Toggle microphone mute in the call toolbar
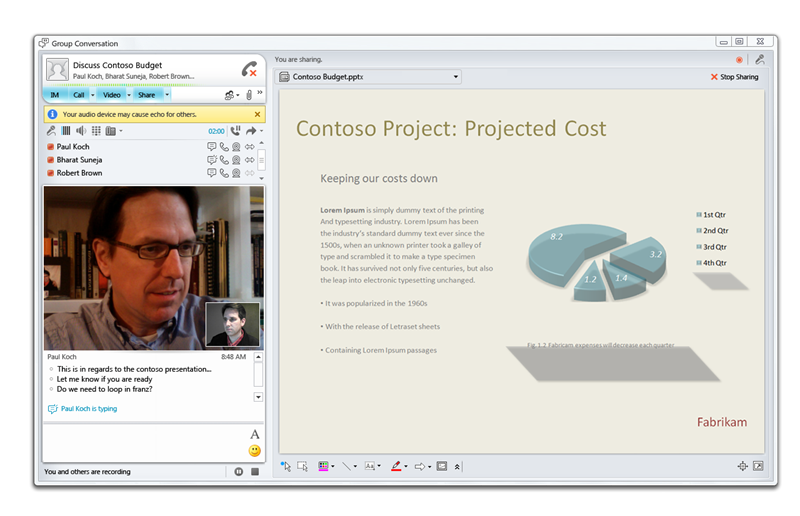This screenshot has width=800, height=516. coord(51,131)
